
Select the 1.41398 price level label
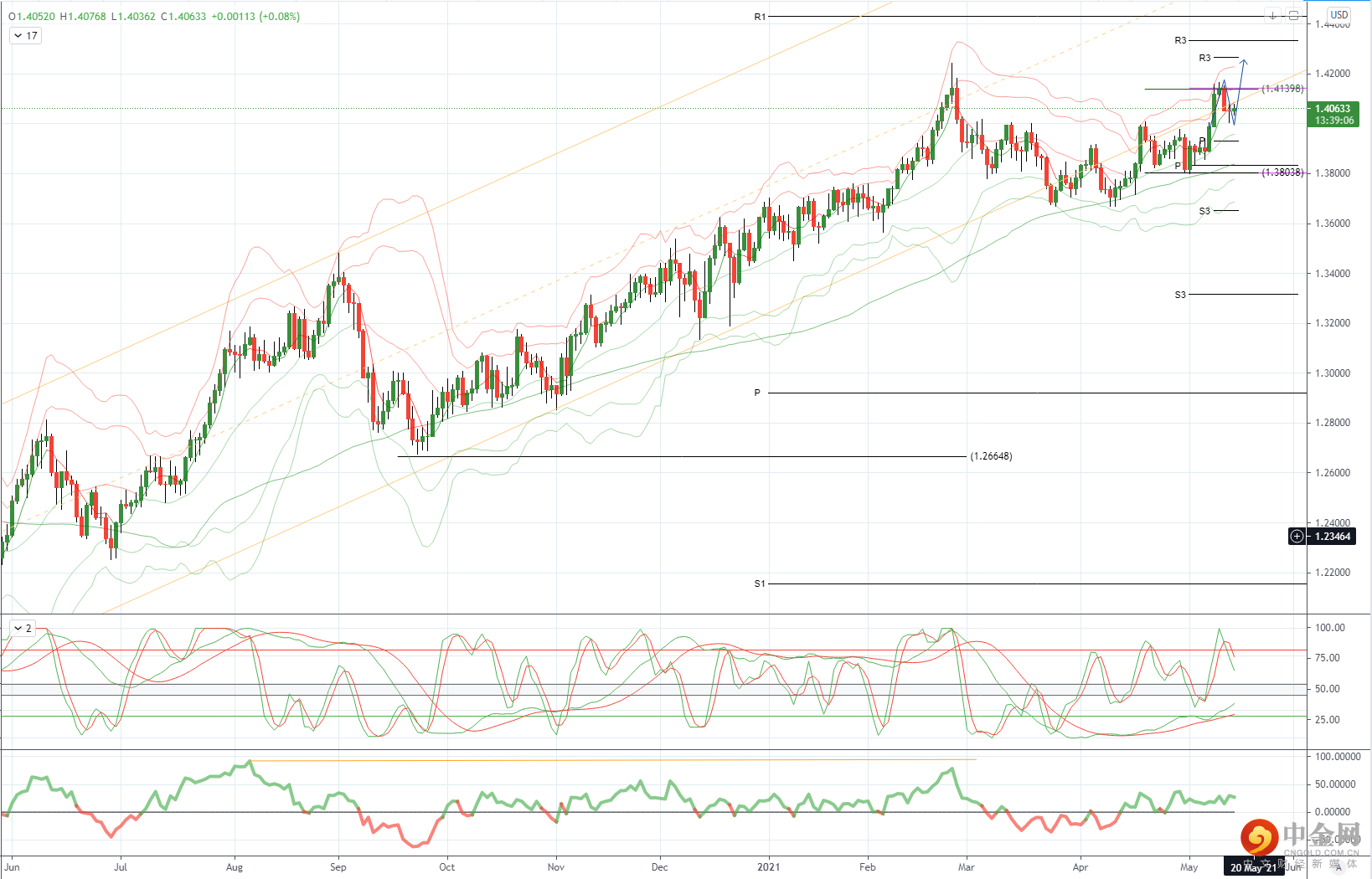pyautogui.click(x=1283, y=89)
